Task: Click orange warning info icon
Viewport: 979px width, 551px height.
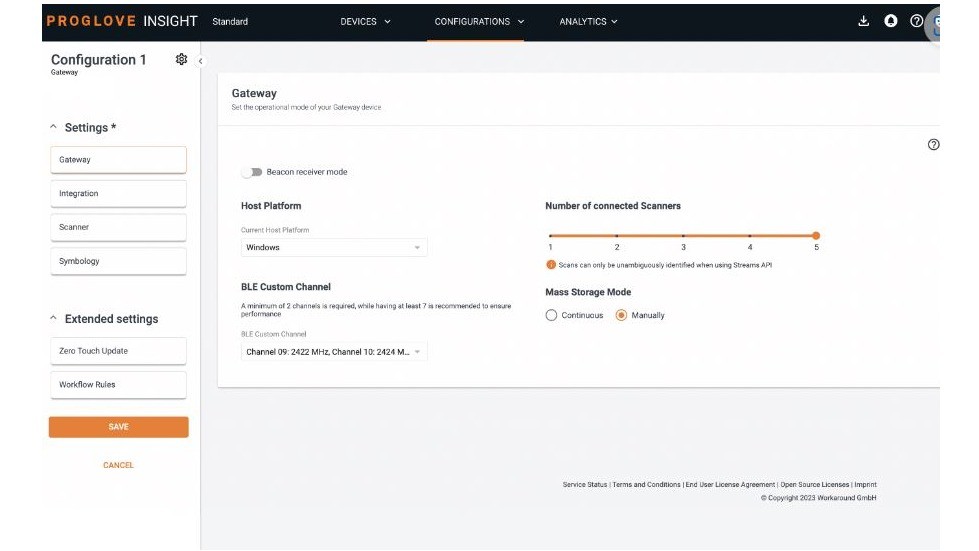Action: tap(550, 265)
